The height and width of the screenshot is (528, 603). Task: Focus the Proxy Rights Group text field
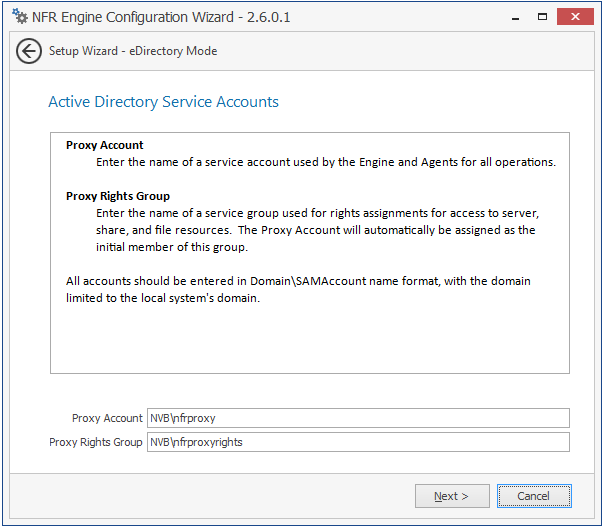click(358, 442)
